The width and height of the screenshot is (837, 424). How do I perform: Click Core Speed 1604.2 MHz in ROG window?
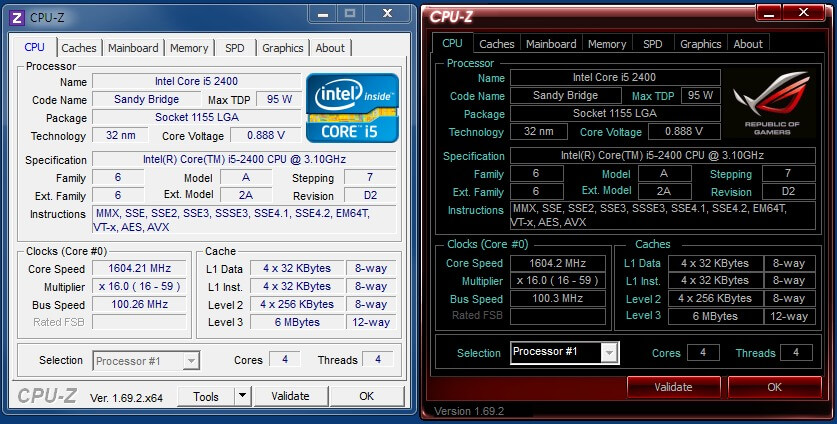pyautogui.click(x=557, y=263)
